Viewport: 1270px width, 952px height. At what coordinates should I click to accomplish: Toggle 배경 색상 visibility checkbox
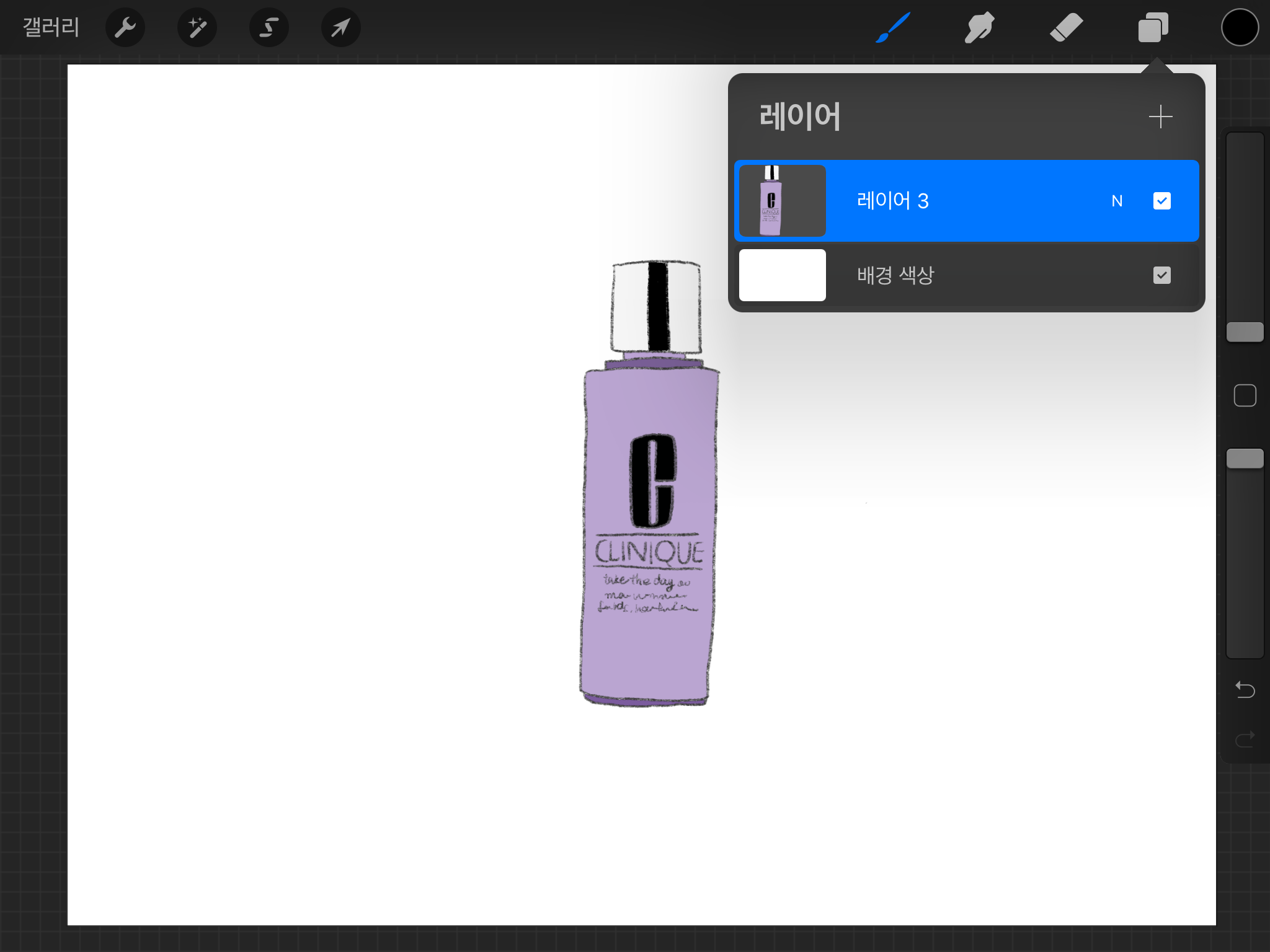pyautogui.click(x=1161, y=275)
